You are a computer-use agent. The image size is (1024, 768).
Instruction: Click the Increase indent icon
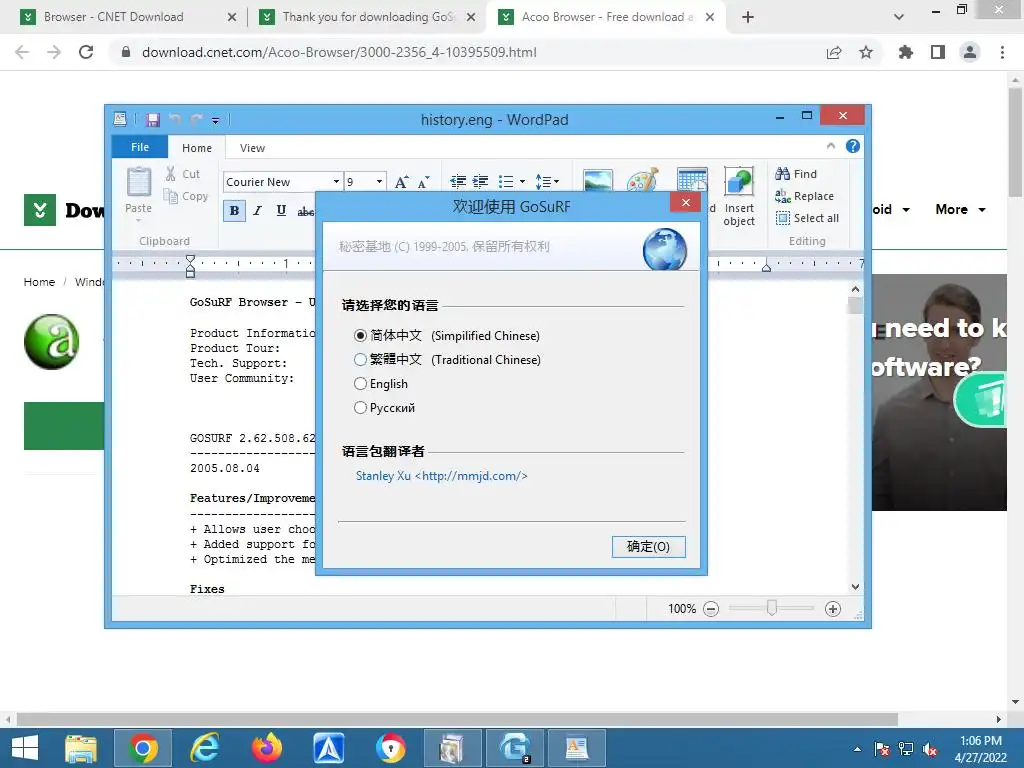tap(481, 182)
